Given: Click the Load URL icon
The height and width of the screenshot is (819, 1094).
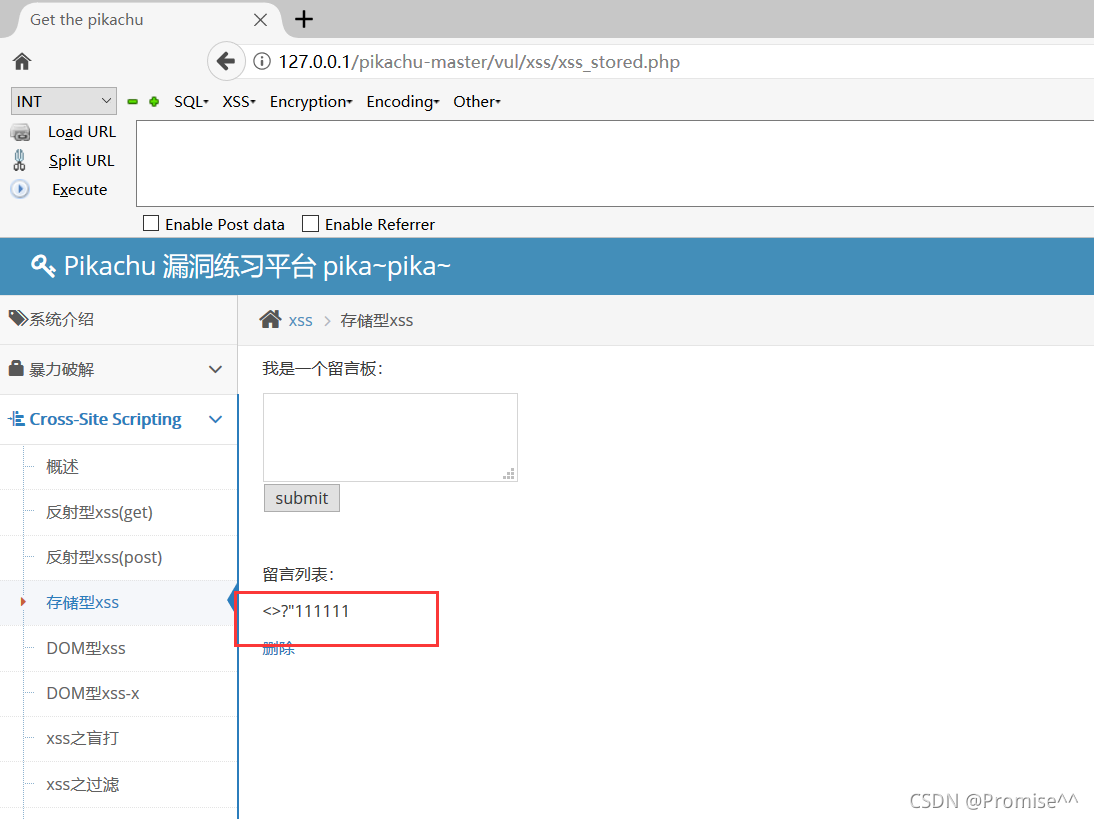Looking at the screenshot, I should click(x=20, y=132).
